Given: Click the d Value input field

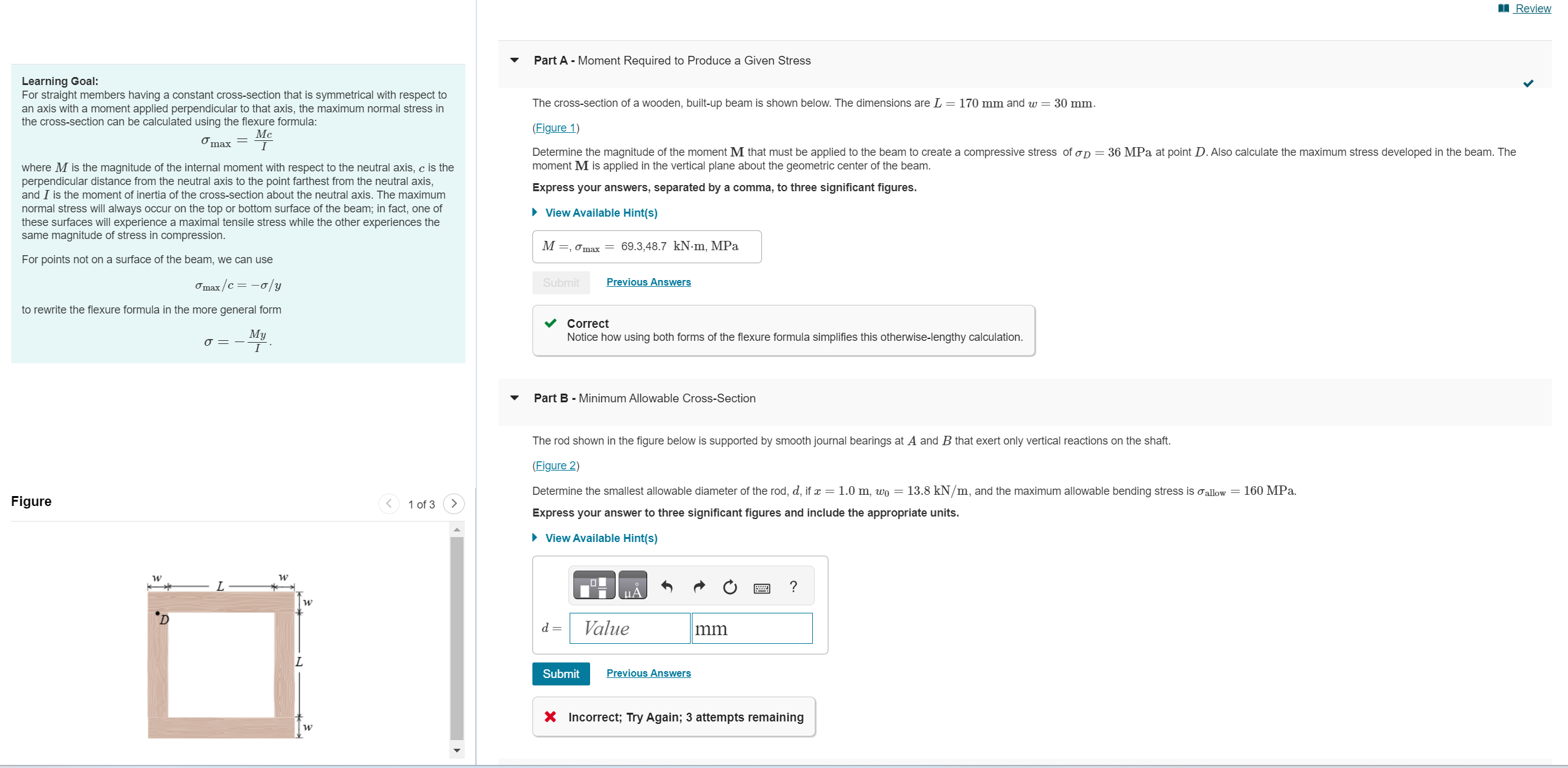Looking at the screenshot, I should coord(629,628).
